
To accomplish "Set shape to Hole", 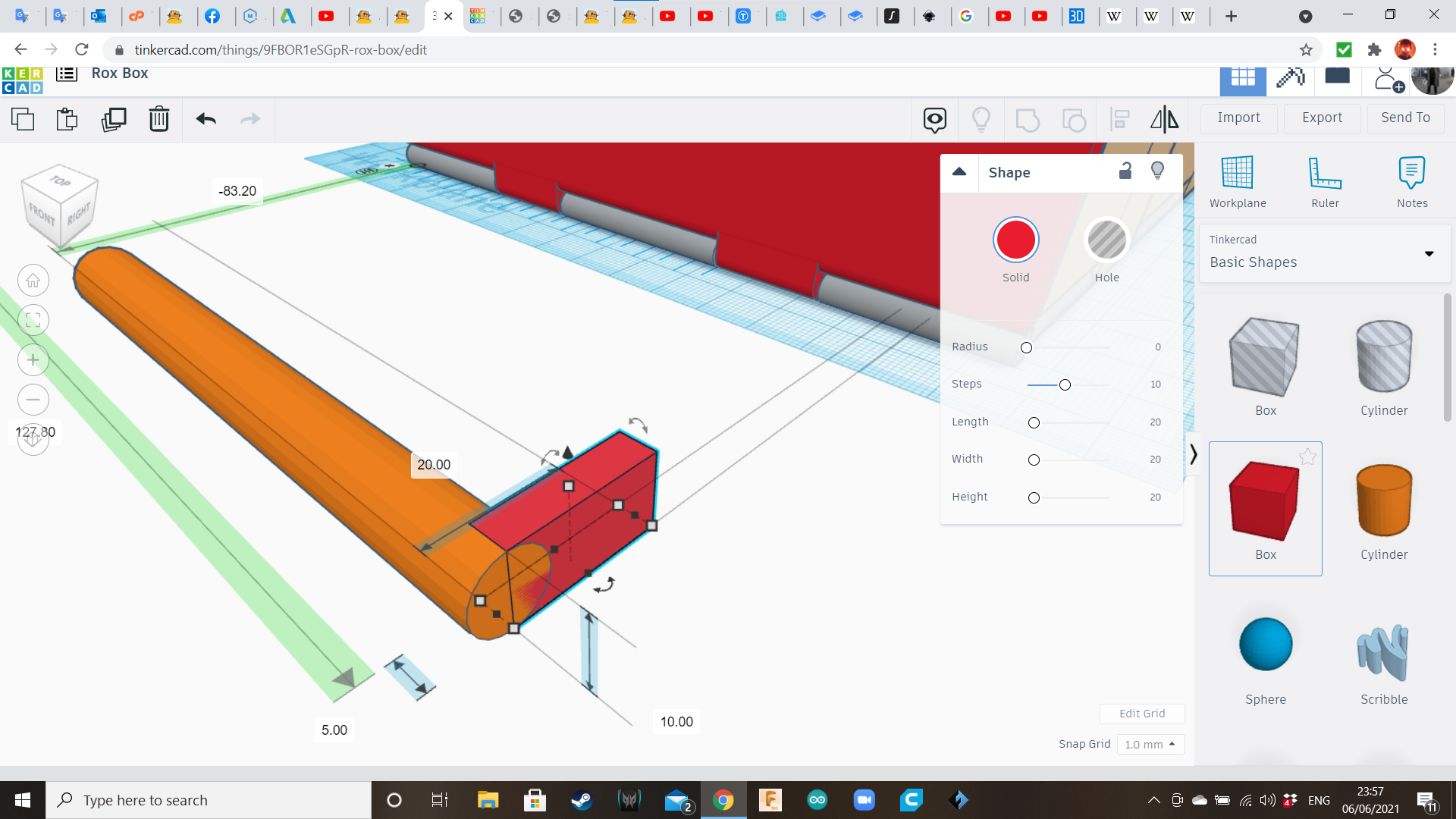I will 1106,240.
